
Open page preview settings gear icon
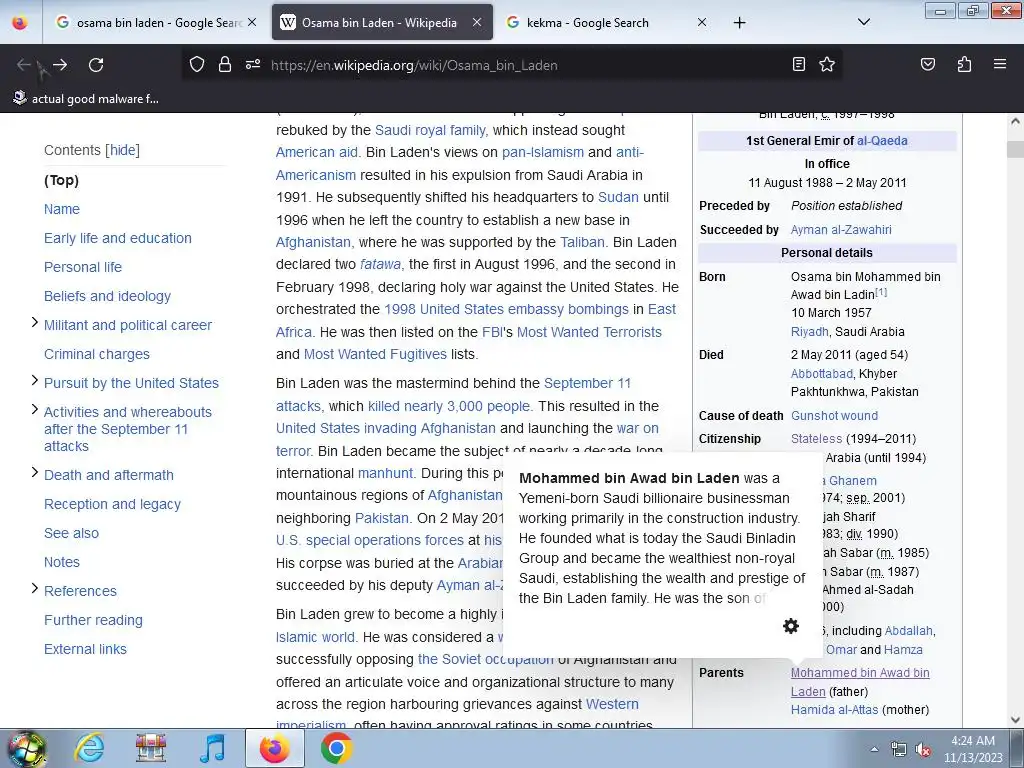[x=791, y=626]
